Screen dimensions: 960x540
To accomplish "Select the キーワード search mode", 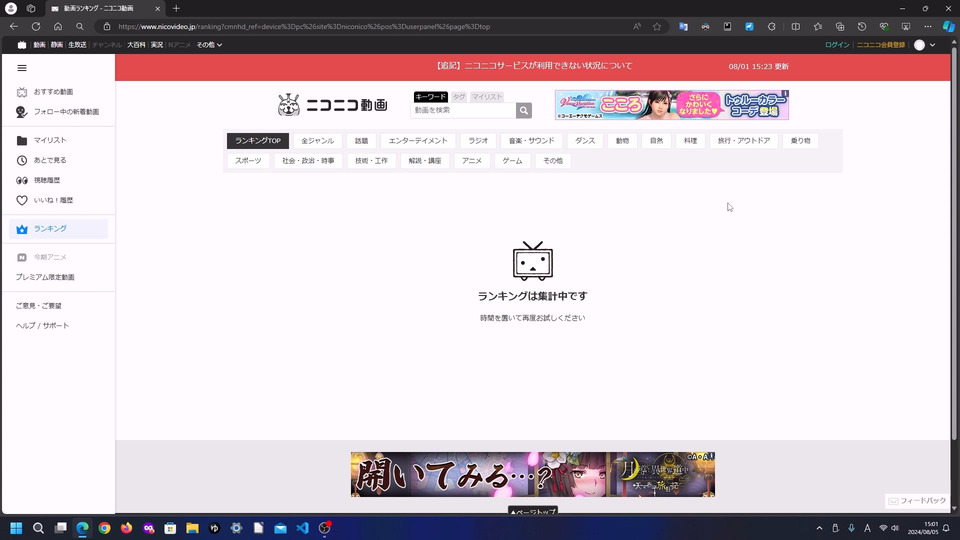I will (430, 97).
